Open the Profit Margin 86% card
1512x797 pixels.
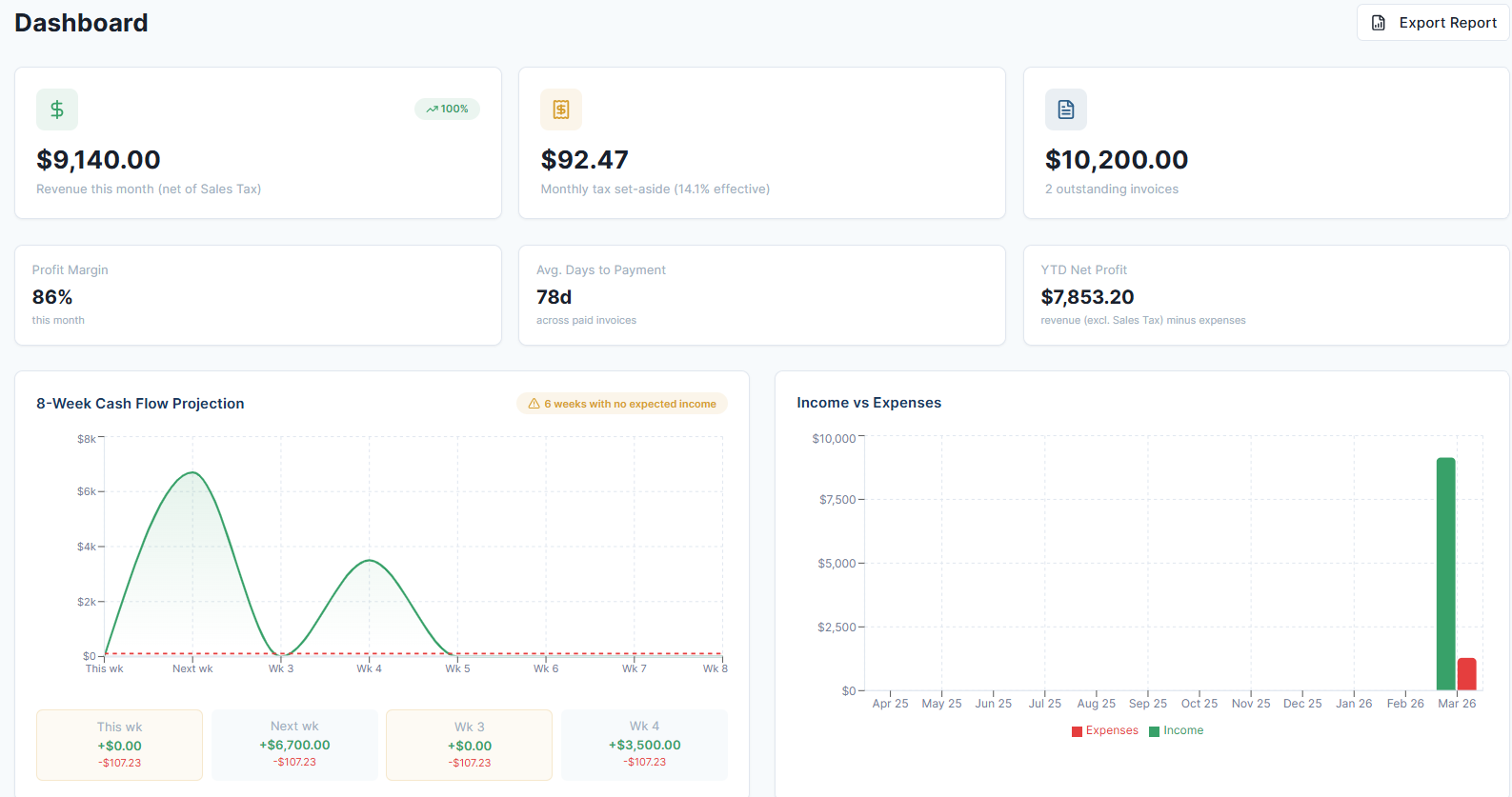click(x=257, y=295)
